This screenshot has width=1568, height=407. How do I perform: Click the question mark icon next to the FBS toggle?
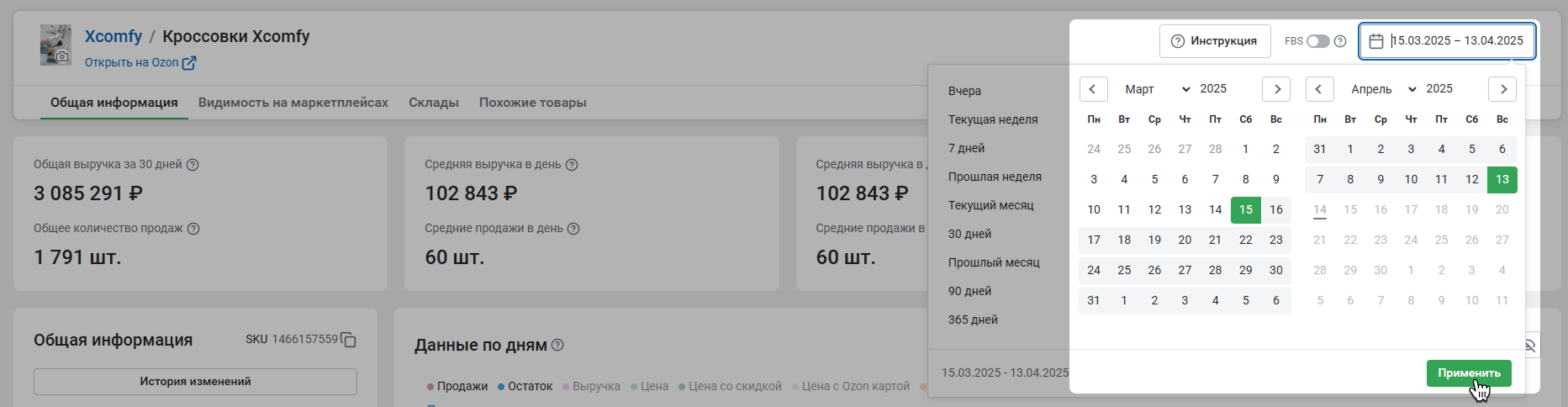[x=1340, y=41]
